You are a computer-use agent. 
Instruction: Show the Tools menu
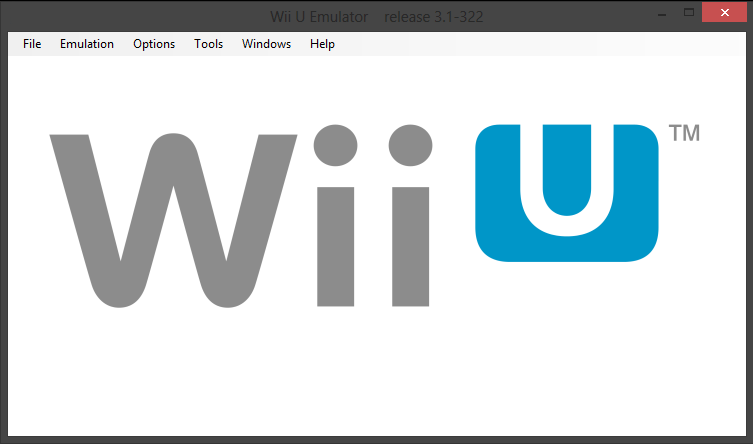coord(209,44)
